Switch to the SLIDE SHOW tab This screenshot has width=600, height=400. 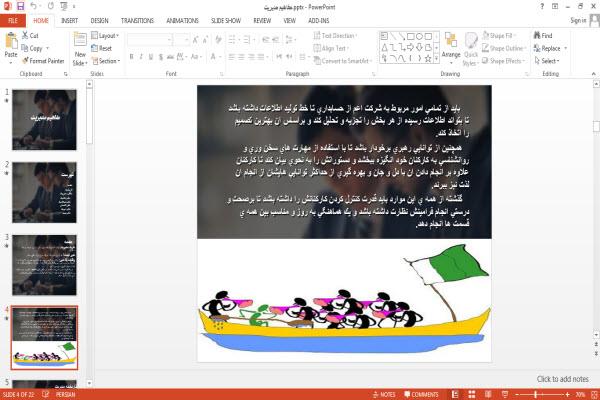point(226,20)
